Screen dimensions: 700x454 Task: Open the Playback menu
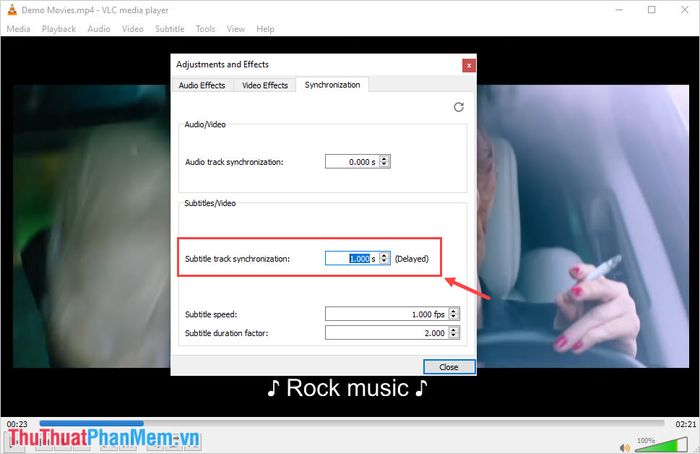tap(58, 29)
